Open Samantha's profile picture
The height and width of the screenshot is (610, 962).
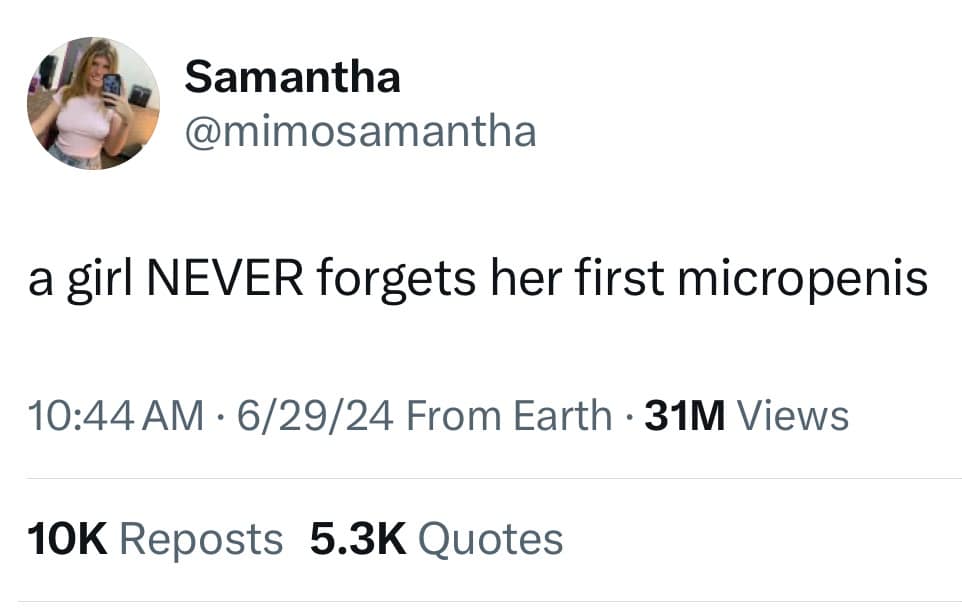pos(92,103)
